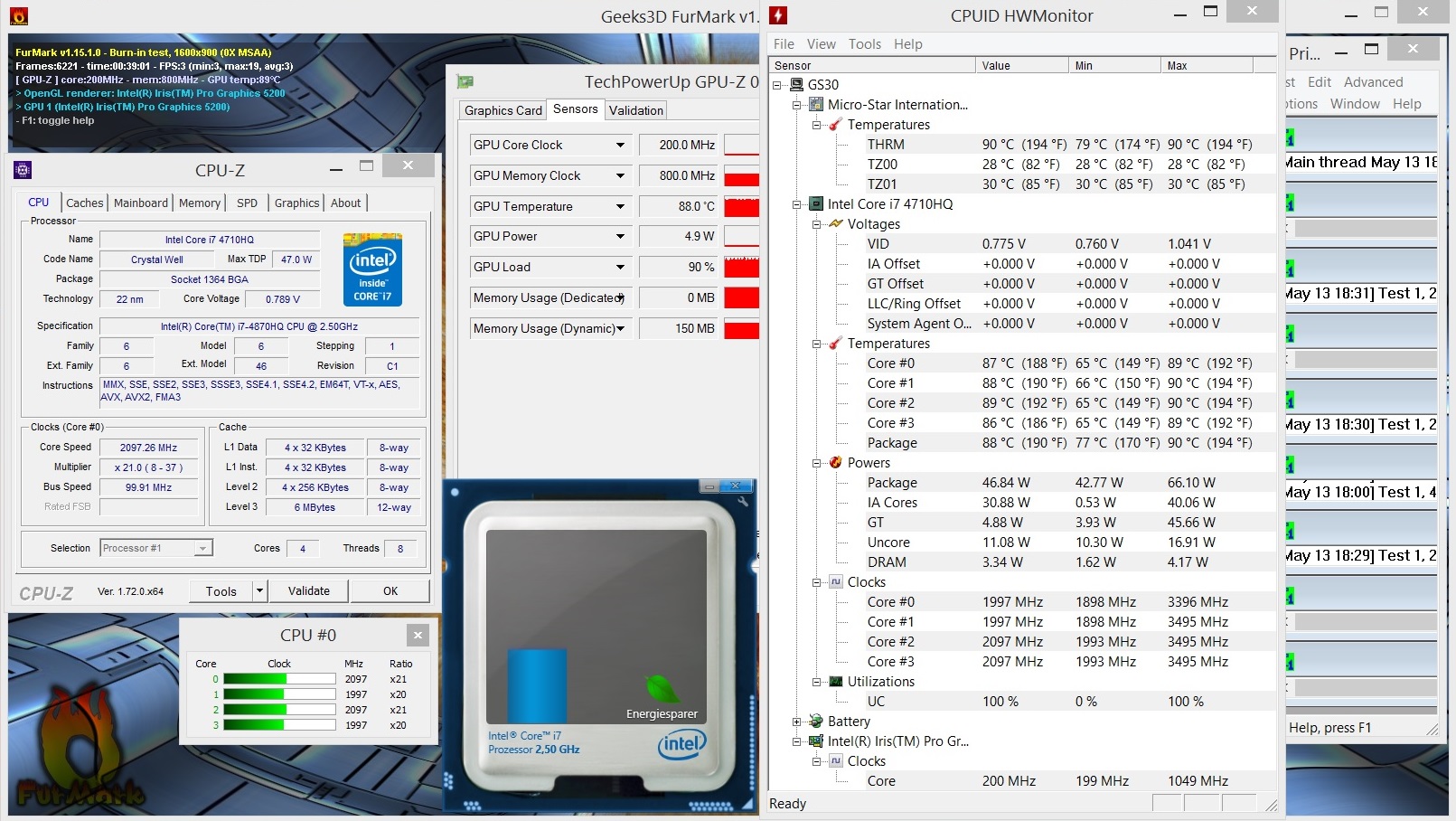Click the FurMark icon in the title bar
Image resolution: width=1456 pixels, height=821 pixels.
pyautogui.click(x=18, y=15)
